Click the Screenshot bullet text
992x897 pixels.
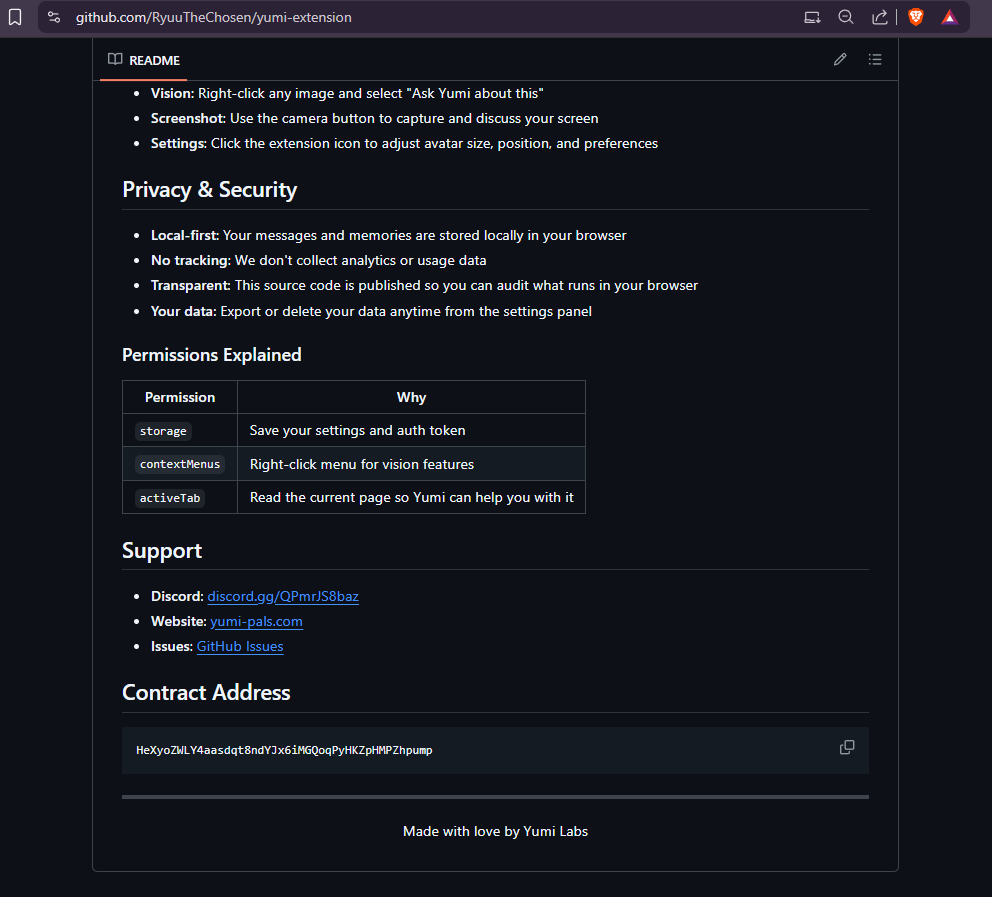click(x=374, y=118)
